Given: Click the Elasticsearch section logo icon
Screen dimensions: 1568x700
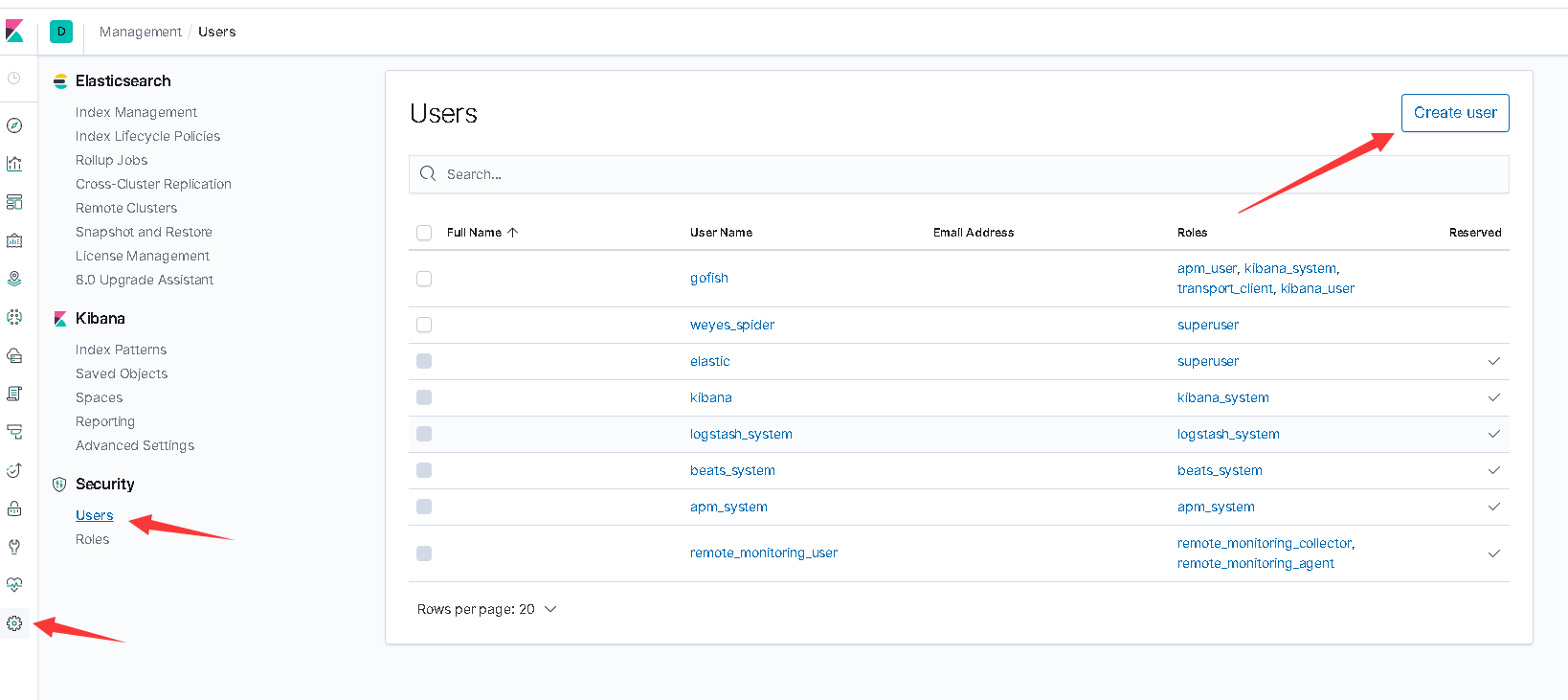Looking at the screenshot, I should (x=60, y=81).
